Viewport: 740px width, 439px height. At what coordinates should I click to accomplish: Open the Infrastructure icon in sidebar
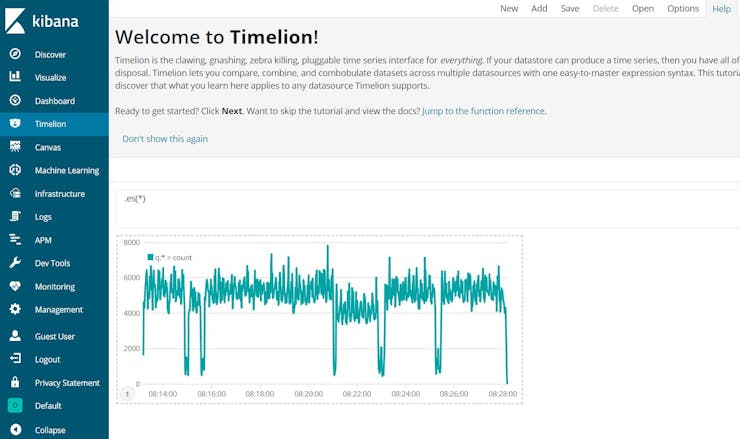coord(15,193)
